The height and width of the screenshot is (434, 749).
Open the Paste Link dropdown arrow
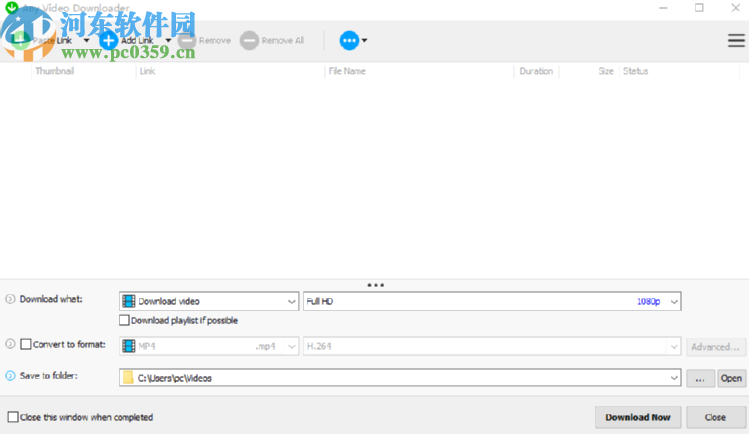click(86, 41)
